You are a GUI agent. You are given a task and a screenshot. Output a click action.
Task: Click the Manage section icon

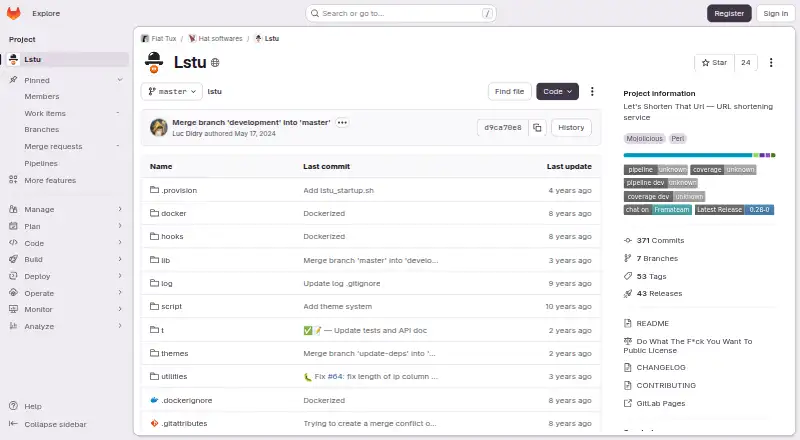click(14, 209)
